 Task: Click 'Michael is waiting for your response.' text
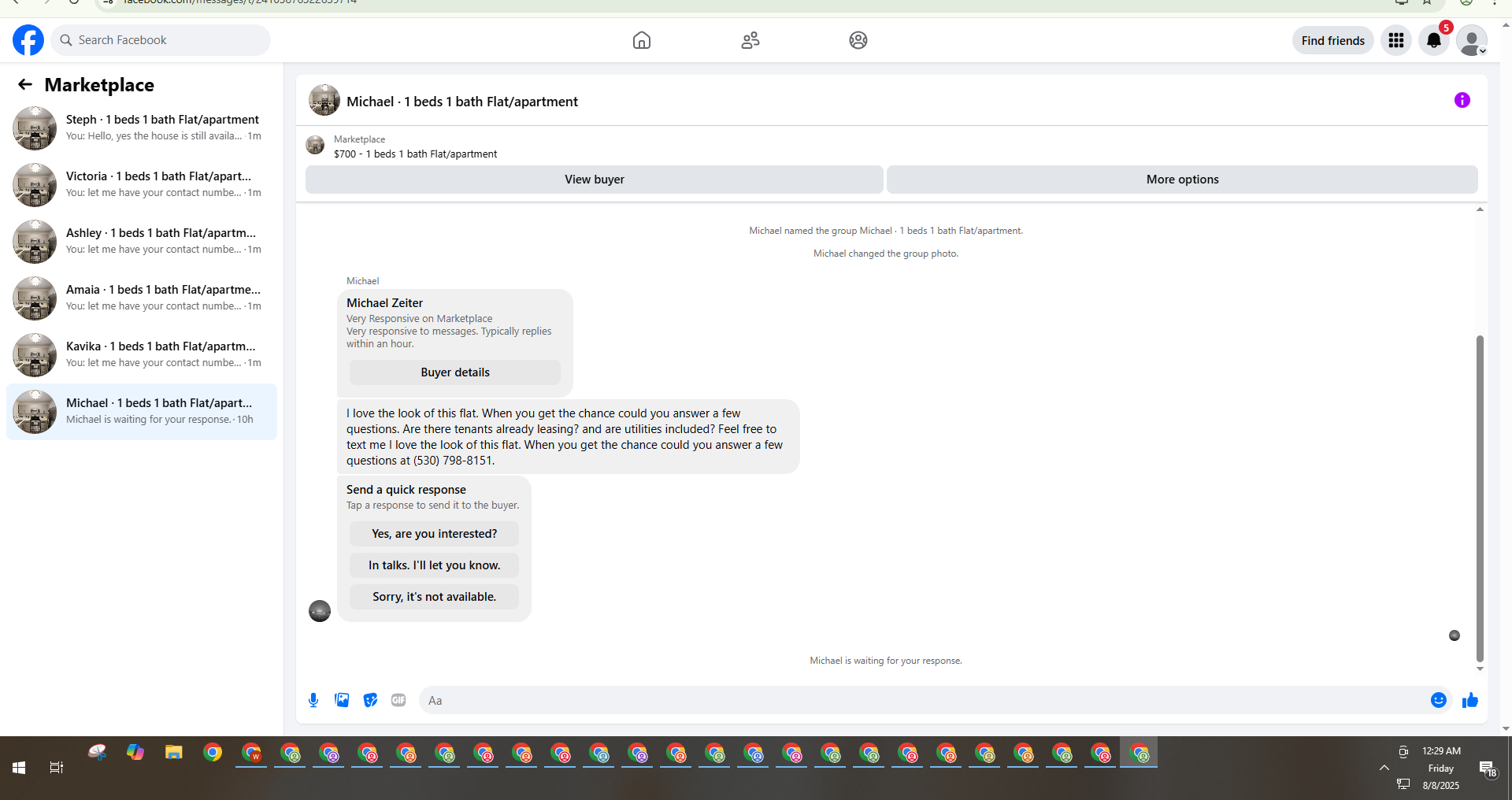(x=886, y=661)
